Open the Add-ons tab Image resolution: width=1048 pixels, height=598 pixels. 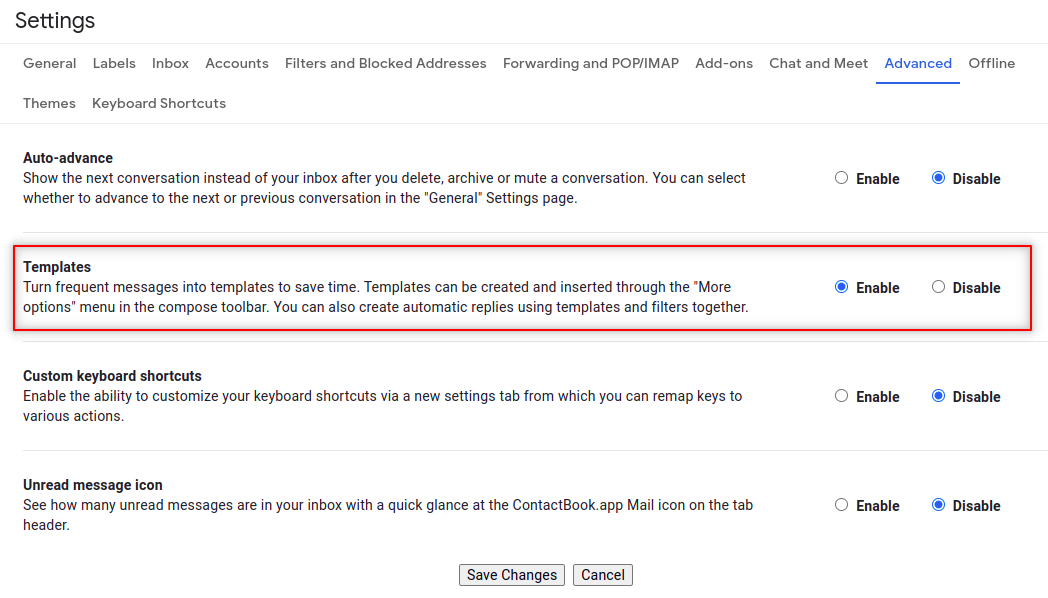[724, 63]
